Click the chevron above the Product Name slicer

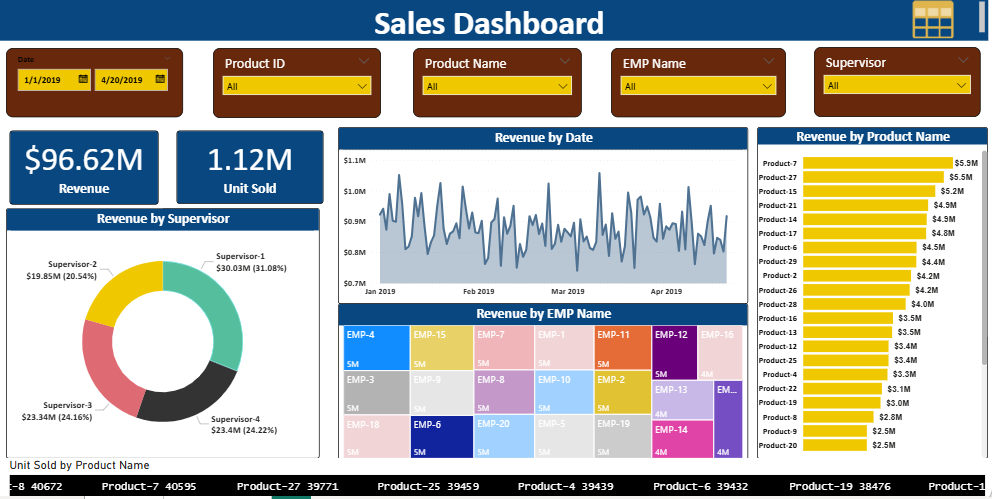(567, 61)
